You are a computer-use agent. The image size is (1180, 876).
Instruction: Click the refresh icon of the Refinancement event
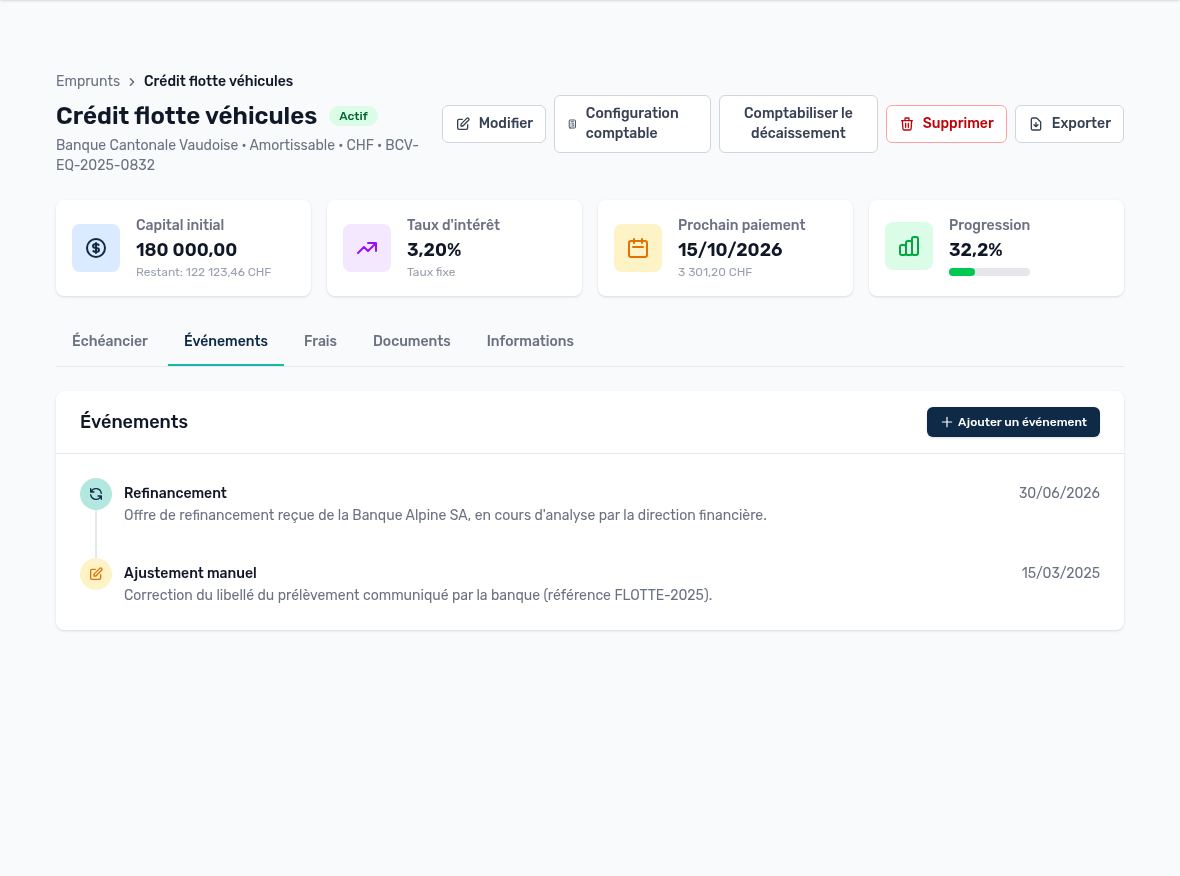pos(96,494)
